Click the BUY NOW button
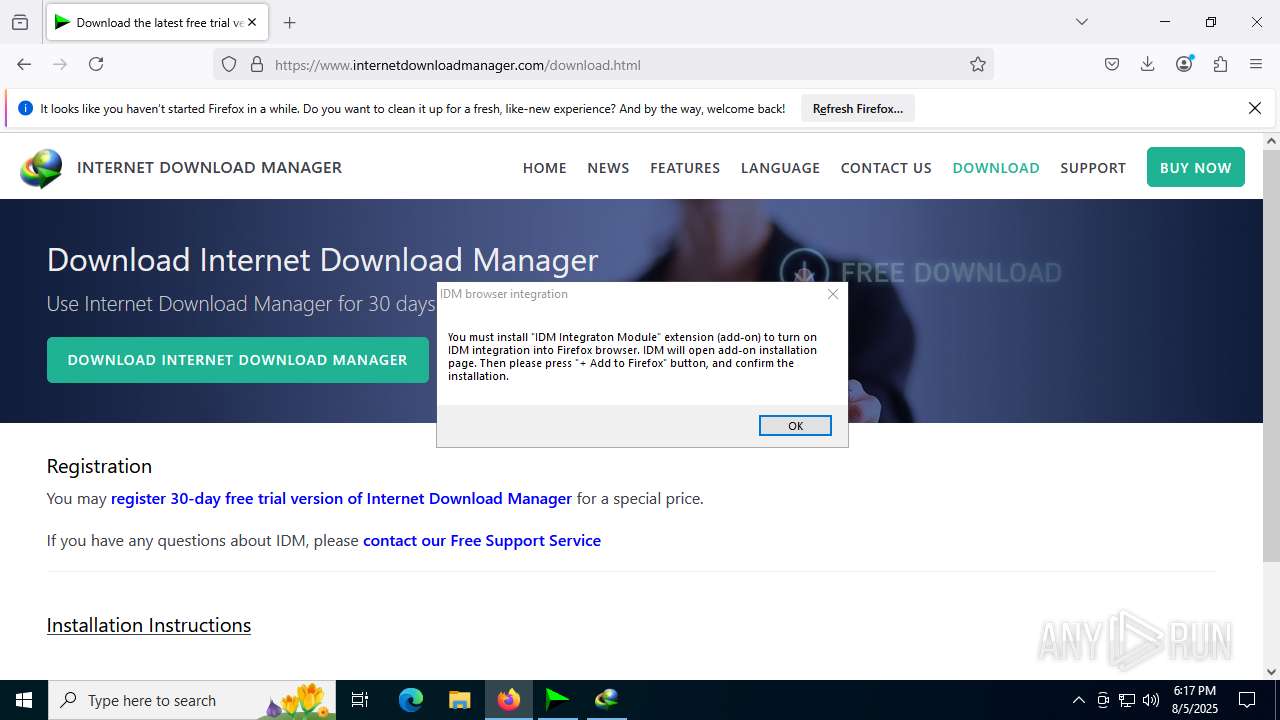Viewport: 1280px width, 720px height. pyautogui.click(x=1196, y=168)
